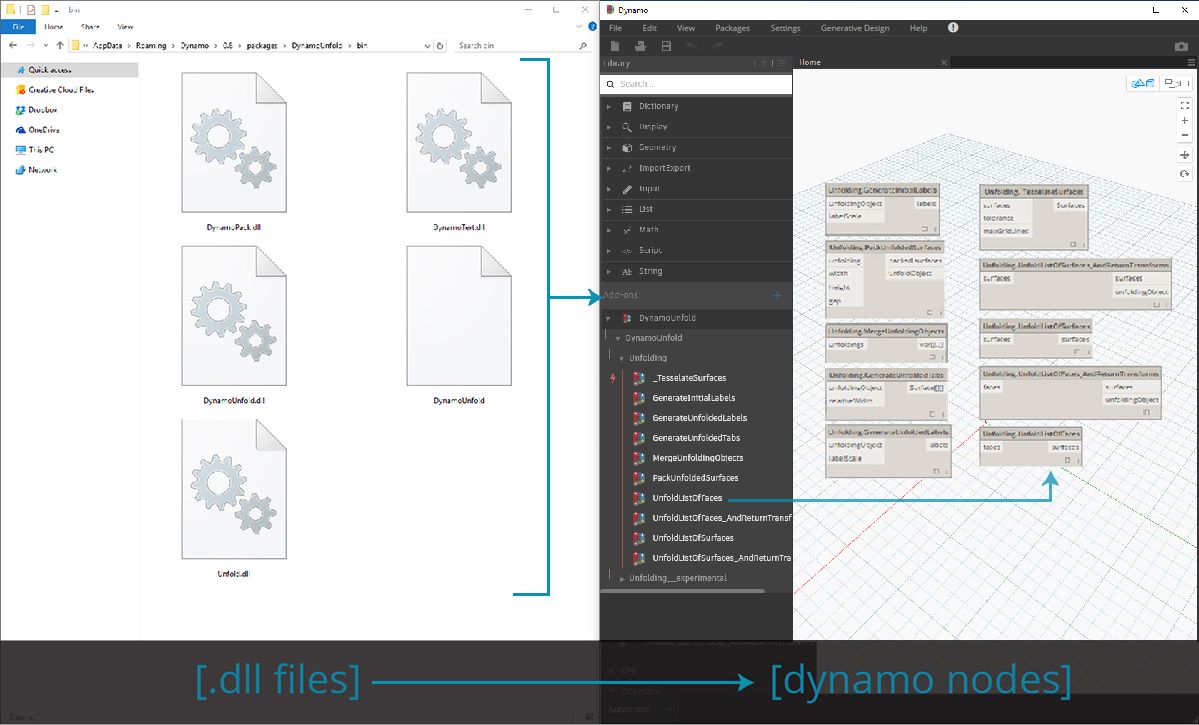Click the New file icon in Dynamo toolbar
Viewport: 1199px width, 725px height.
point(615,46)
